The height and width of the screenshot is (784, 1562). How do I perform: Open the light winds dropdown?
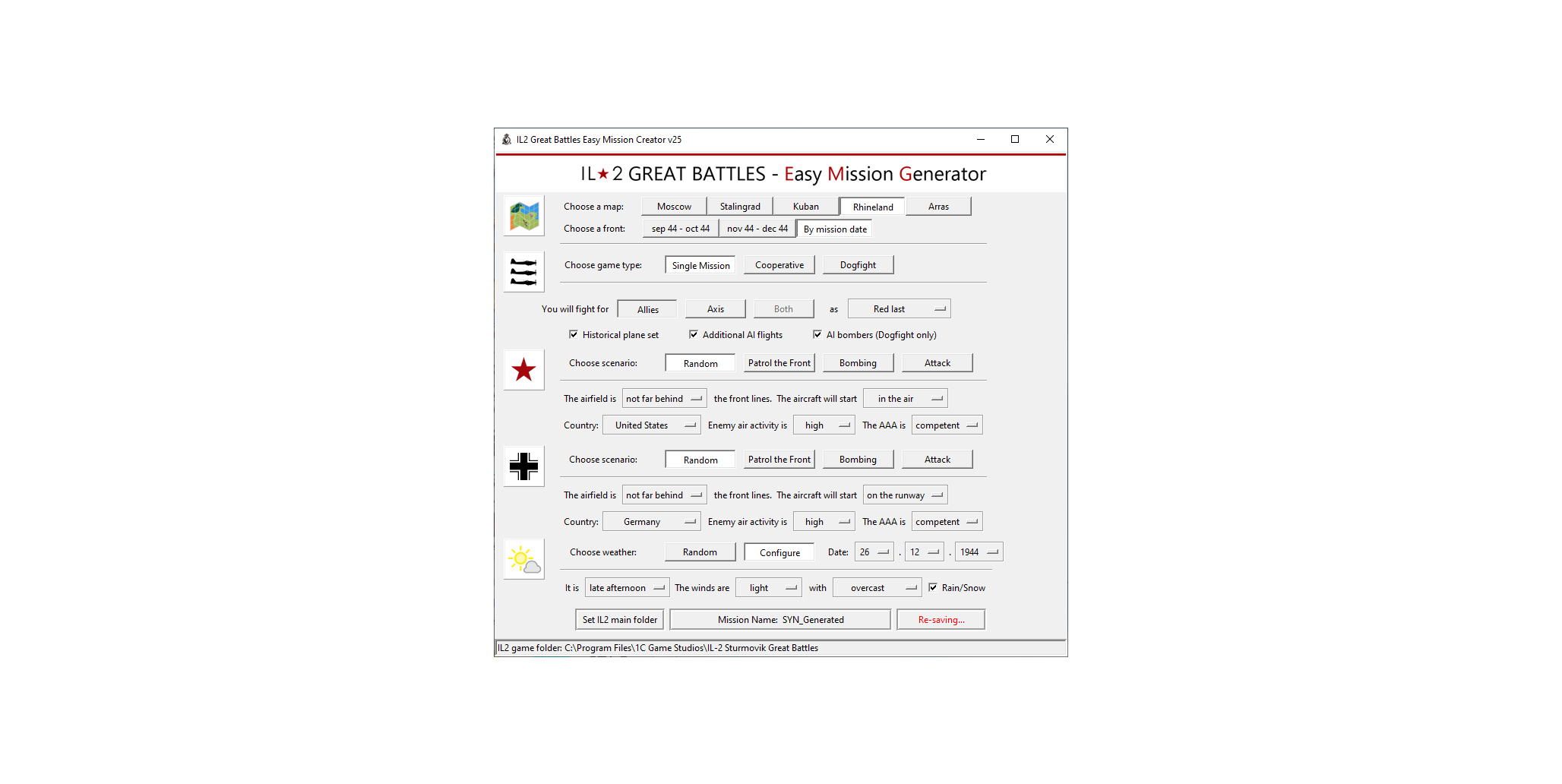tap(769, 588)
